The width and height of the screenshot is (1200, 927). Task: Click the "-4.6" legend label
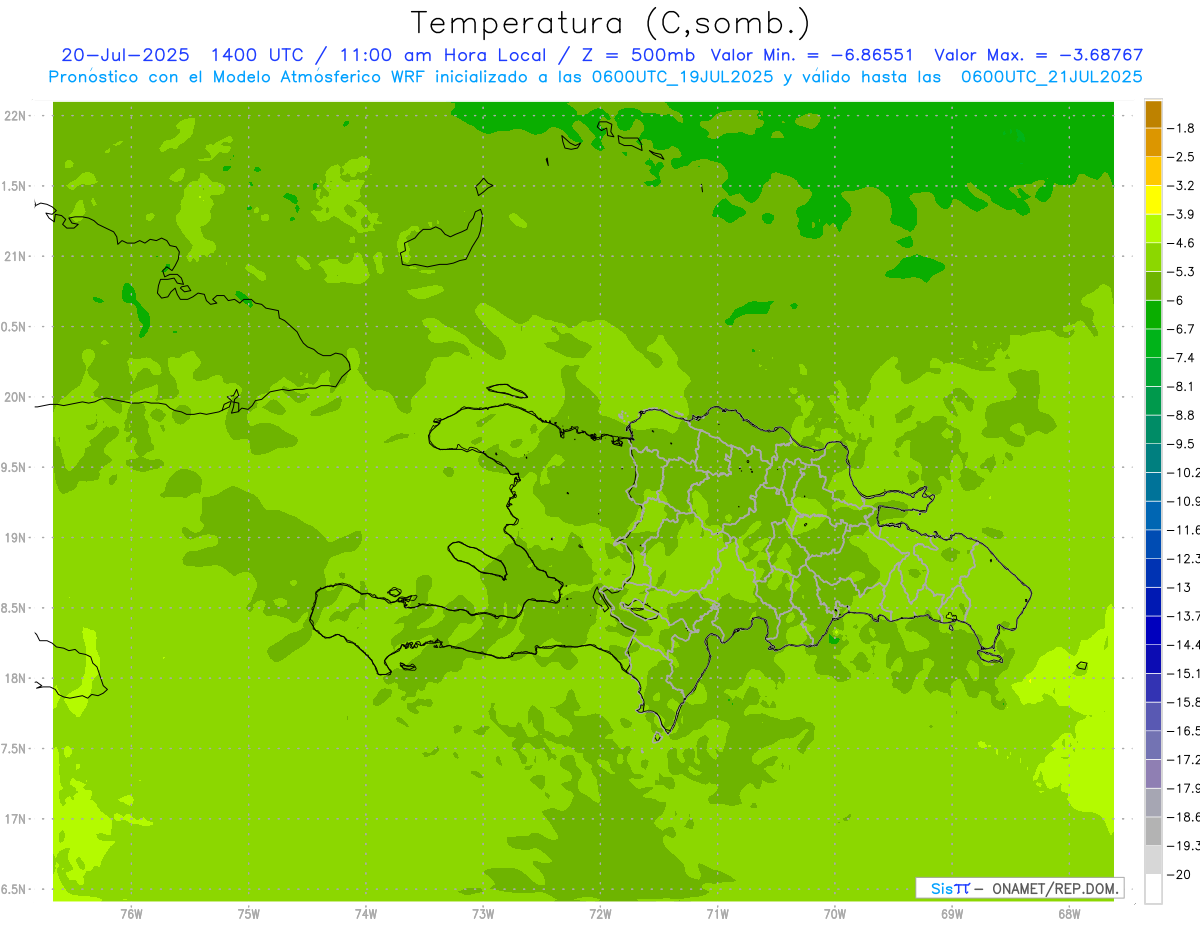coord(1181,243)
